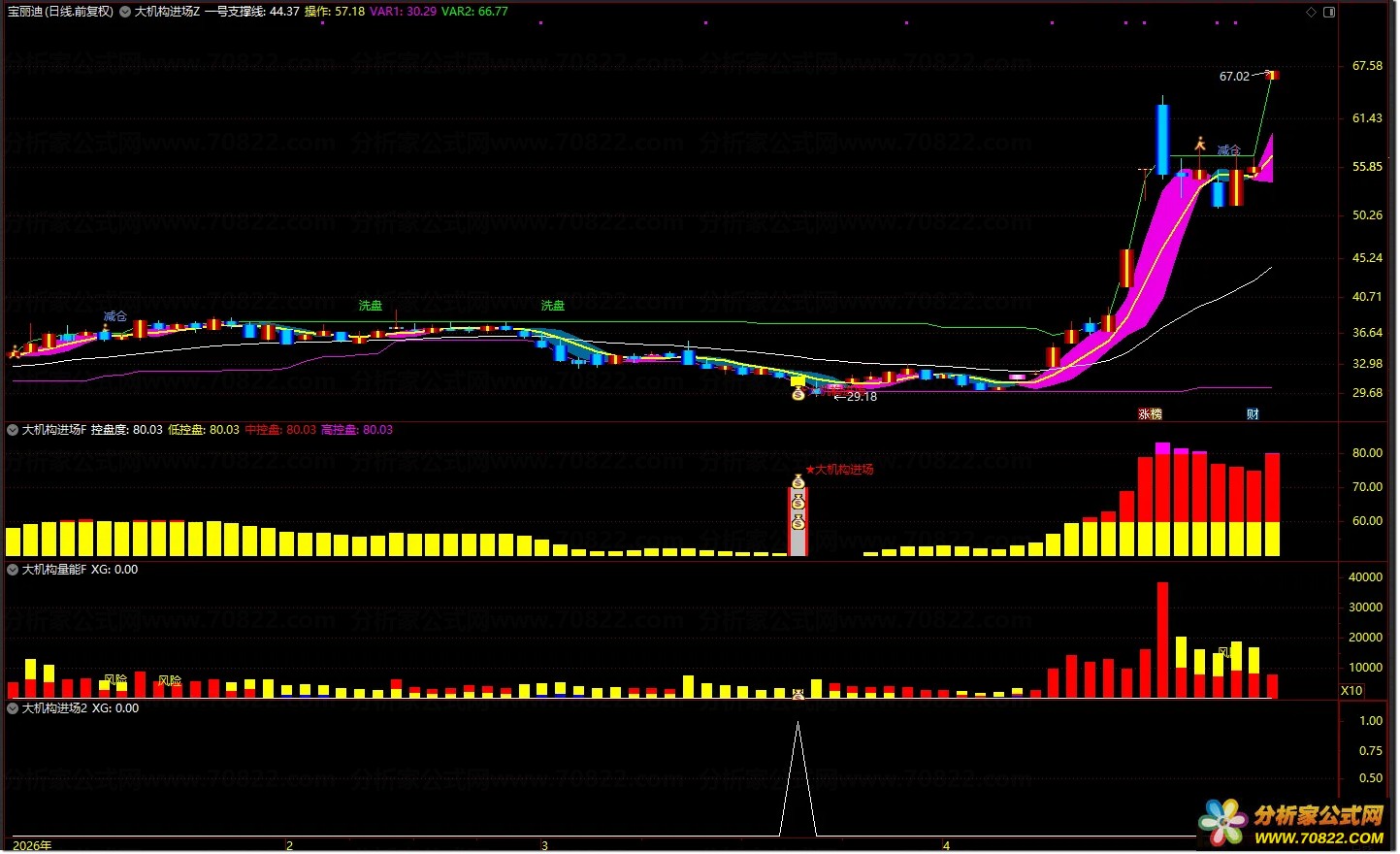Click the month 4 marker on the time axis
This screenshot has height=854, width=1400.
tap(946, 845)
